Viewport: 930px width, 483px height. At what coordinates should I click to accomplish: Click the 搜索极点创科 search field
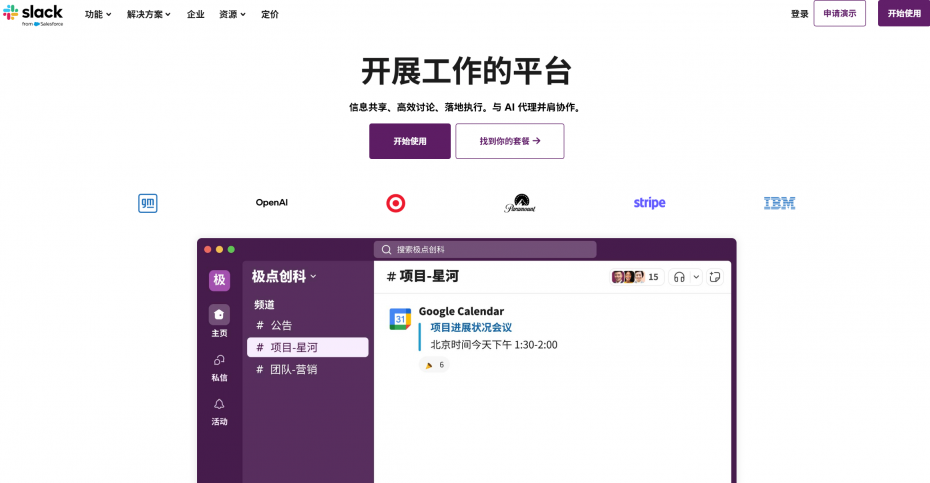[x=485, y=250]
